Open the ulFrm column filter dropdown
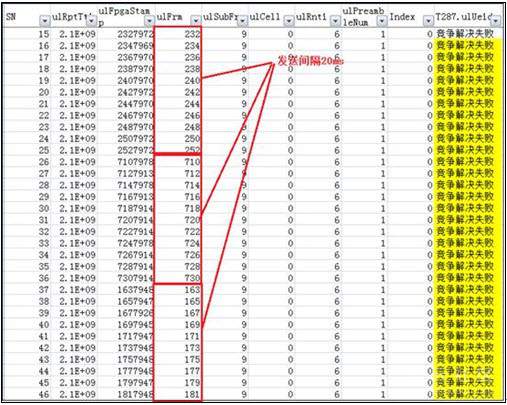 coord(196,22)
